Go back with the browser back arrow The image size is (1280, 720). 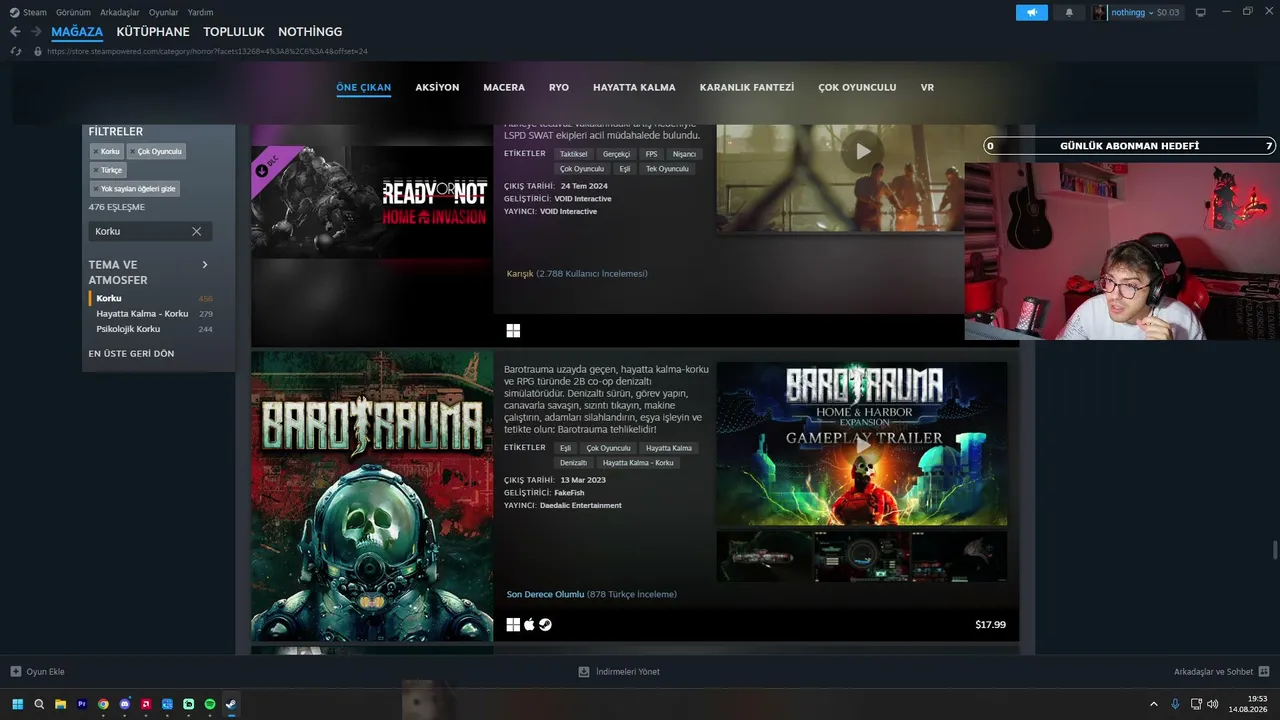15,32
